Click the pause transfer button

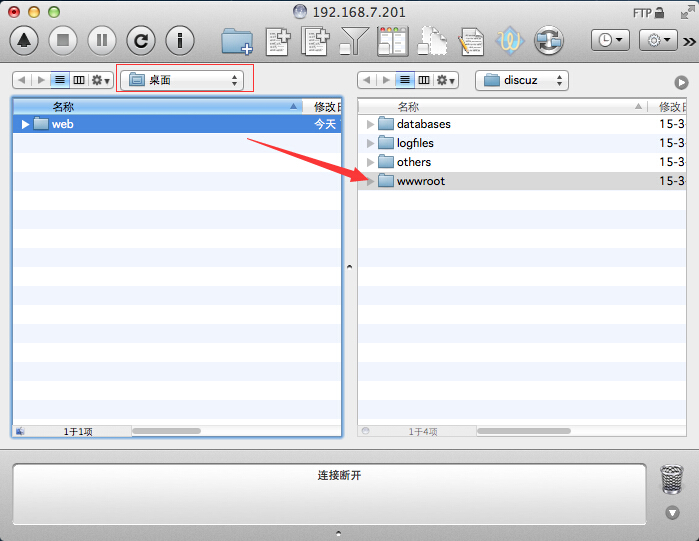point(102,41)
